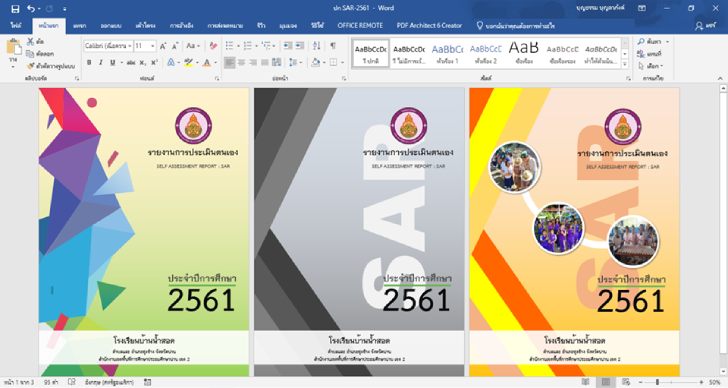The image size is (728, 388).
Task: Click the macro recording icon in status bar
Action: [x=148, y=382]
